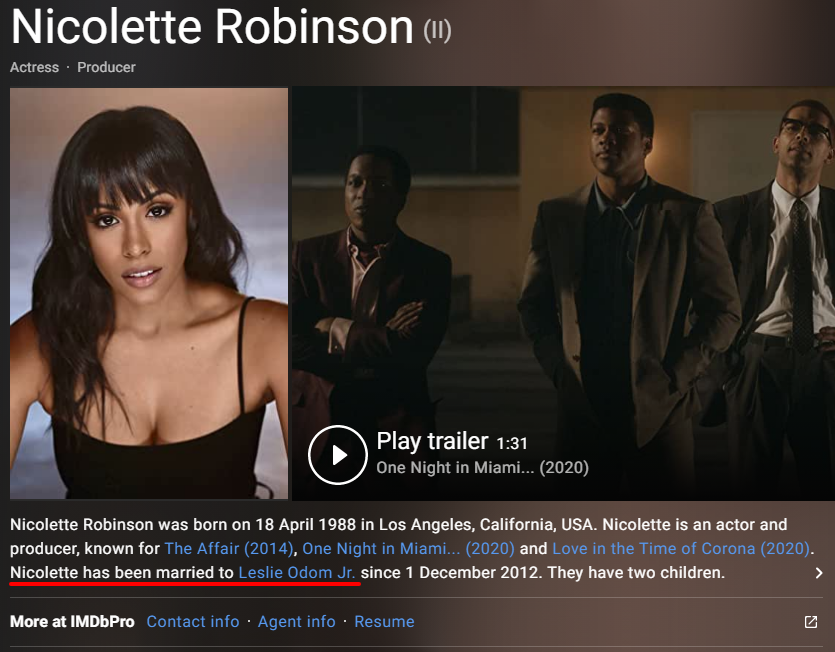Image resolution: width=835 pixels, height=652 pixels.
Task: Open Love in the Time of Corona (2020) link
Action: point(681,549)
